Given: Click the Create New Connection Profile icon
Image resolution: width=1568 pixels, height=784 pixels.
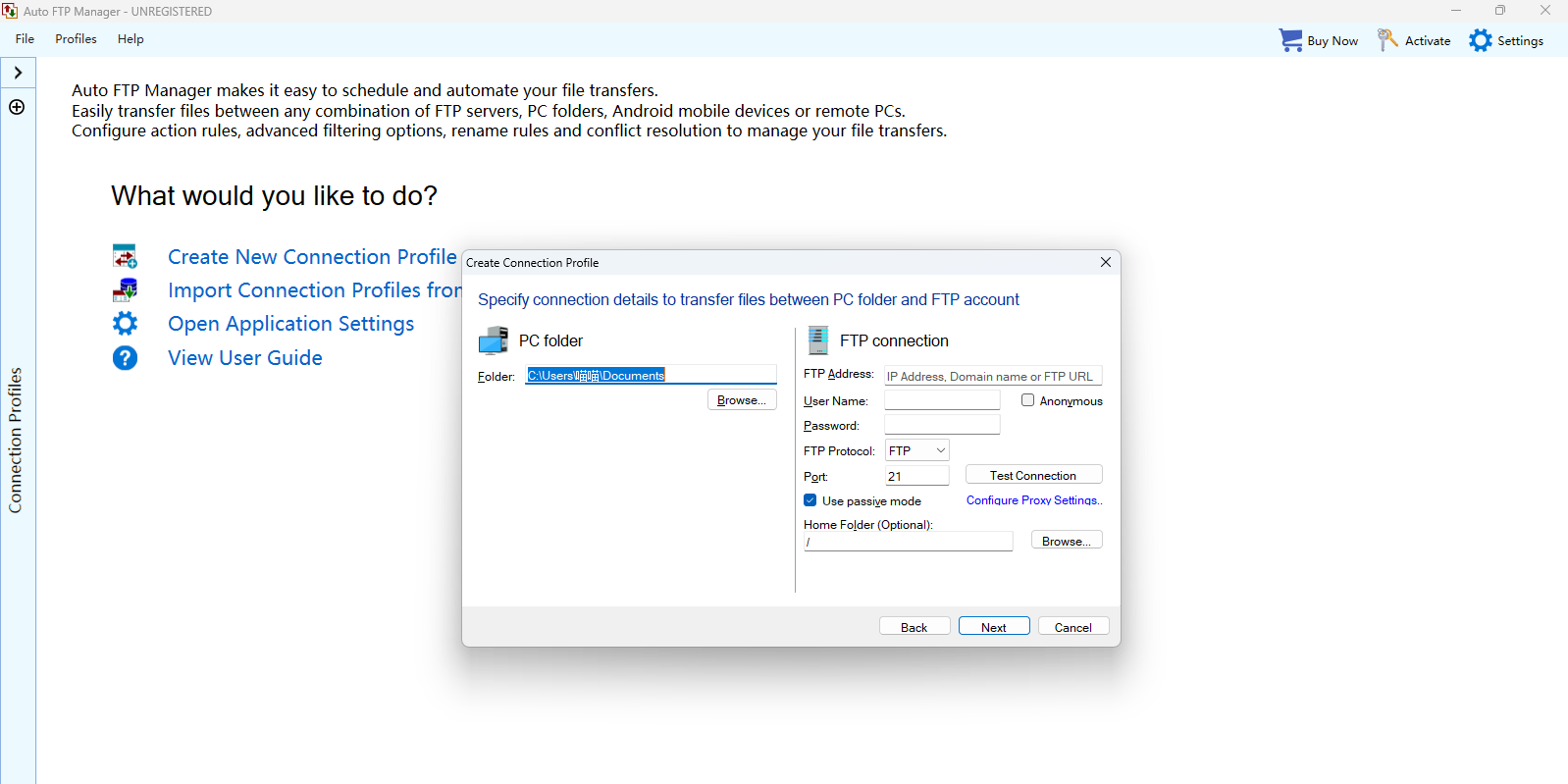Looking at the screenshot, I should [125, 257].
